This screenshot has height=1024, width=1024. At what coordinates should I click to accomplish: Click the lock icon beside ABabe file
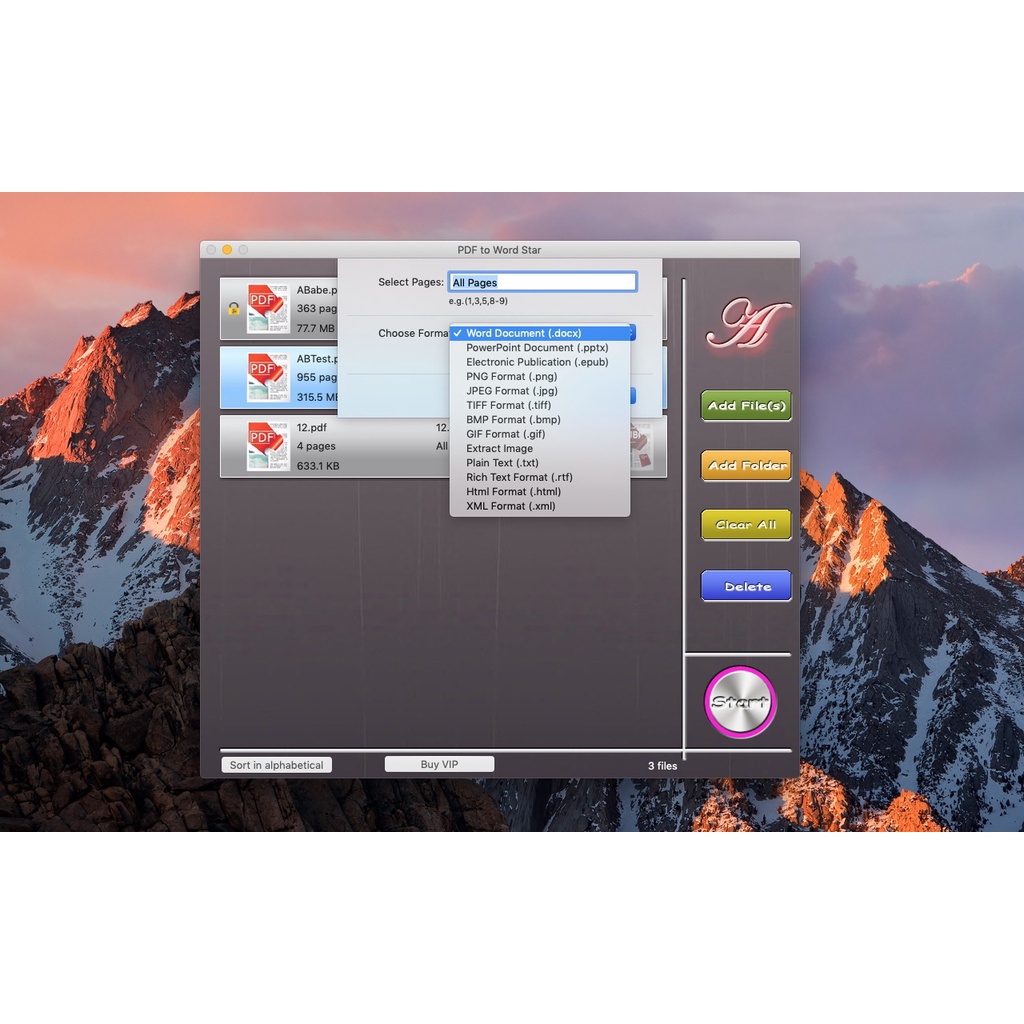(x=233, y=309)
